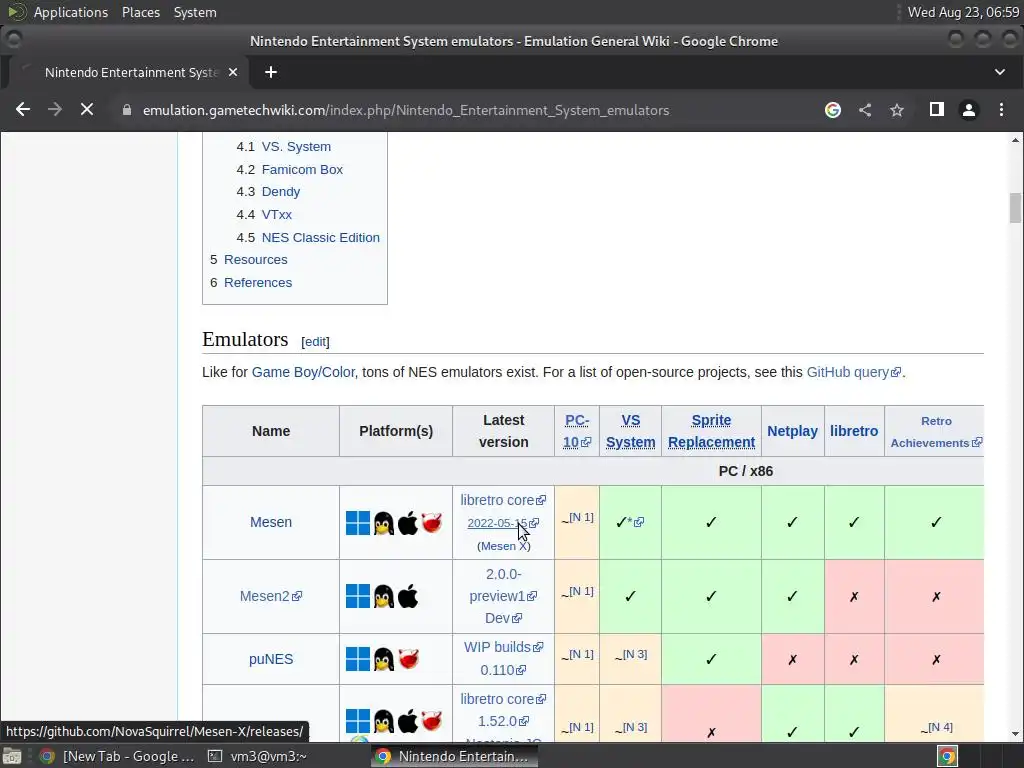This screenshot has height=768, width=1024.
Task: Bookmark this page with the star icon
Action: (x=897, y=110)
